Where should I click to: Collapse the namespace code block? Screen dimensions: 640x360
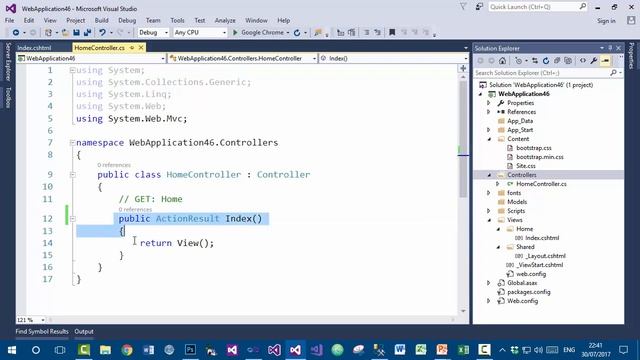(x=72, y=143)
